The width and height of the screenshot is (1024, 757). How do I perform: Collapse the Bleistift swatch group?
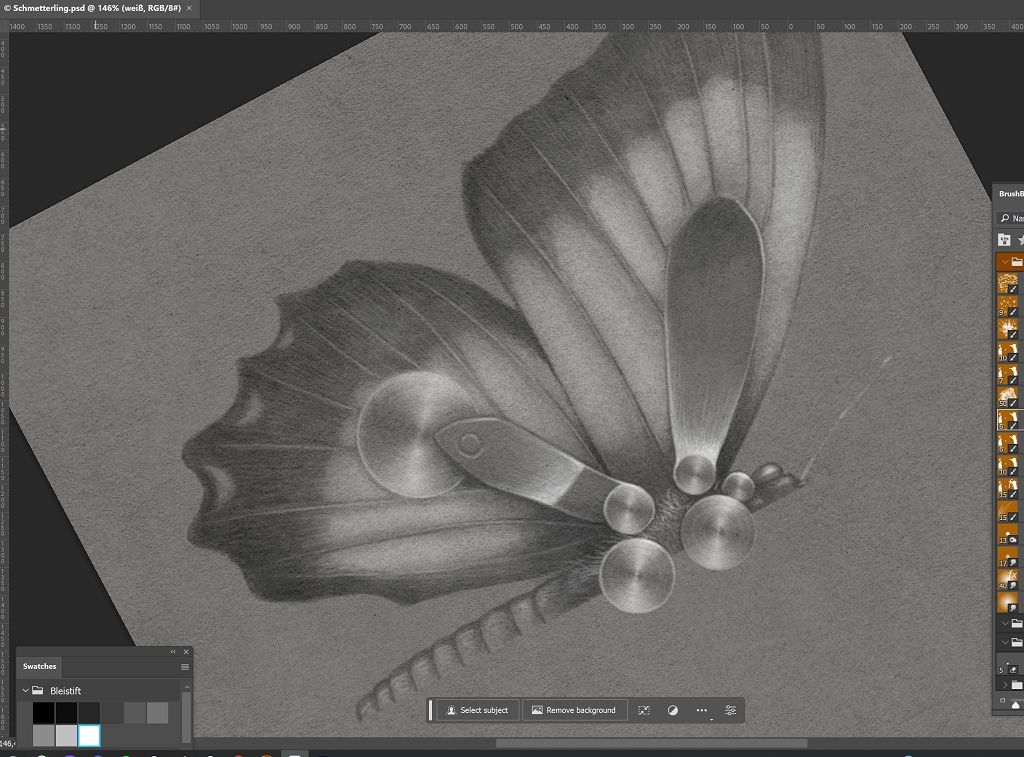coord(25,690)
